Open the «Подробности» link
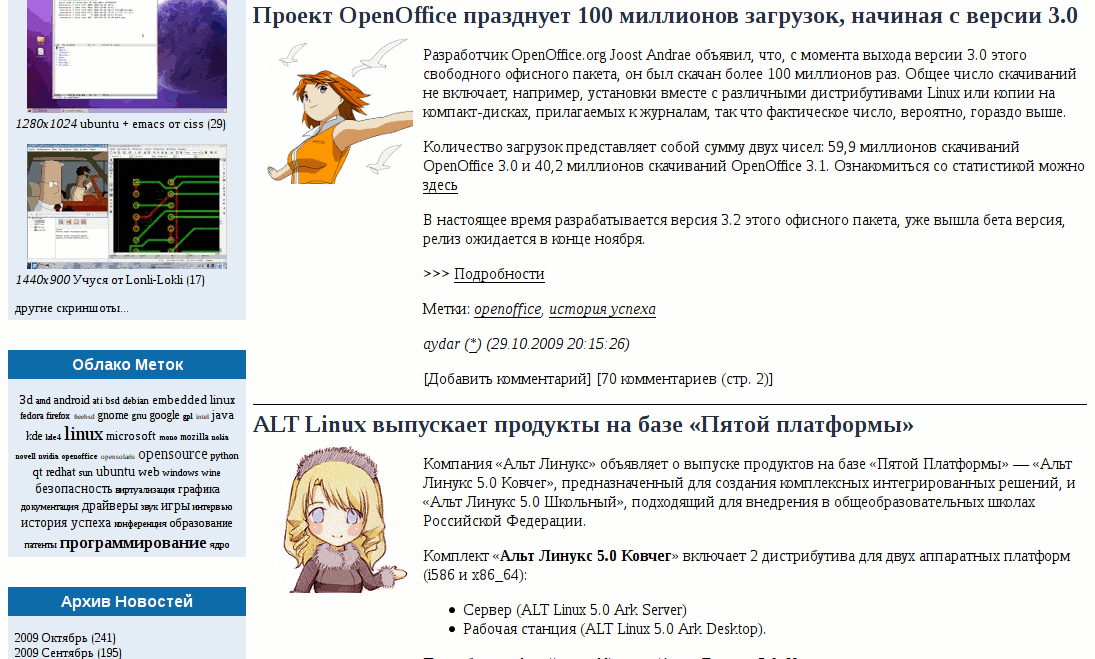Screen dimensions: 1095x659 pos(499,274)
